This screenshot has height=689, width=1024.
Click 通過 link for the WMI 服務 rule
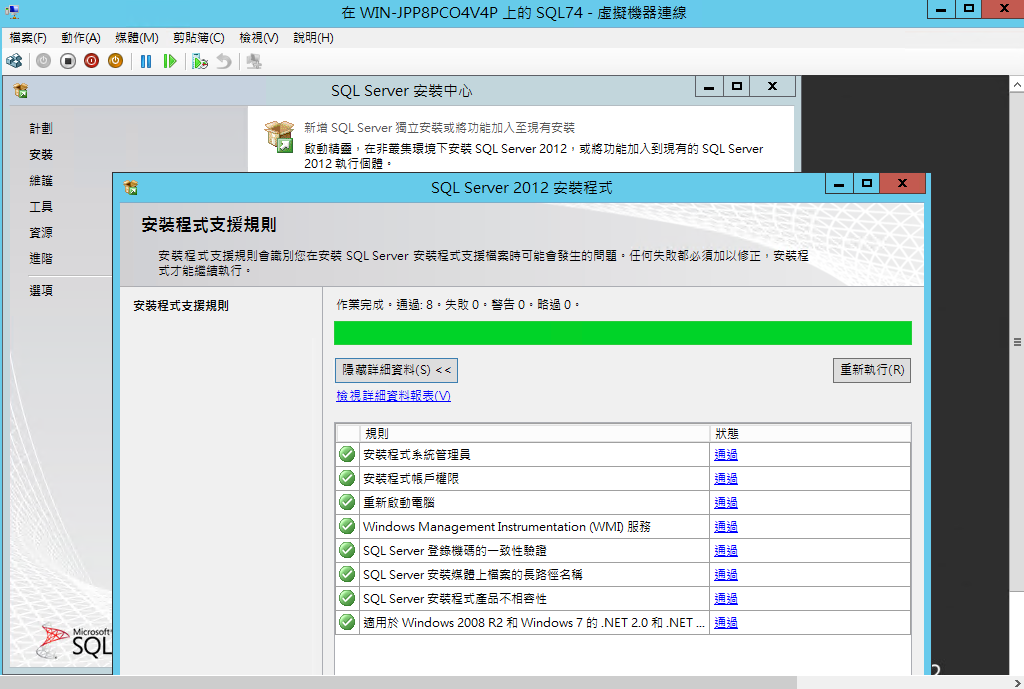pos(726,527)
